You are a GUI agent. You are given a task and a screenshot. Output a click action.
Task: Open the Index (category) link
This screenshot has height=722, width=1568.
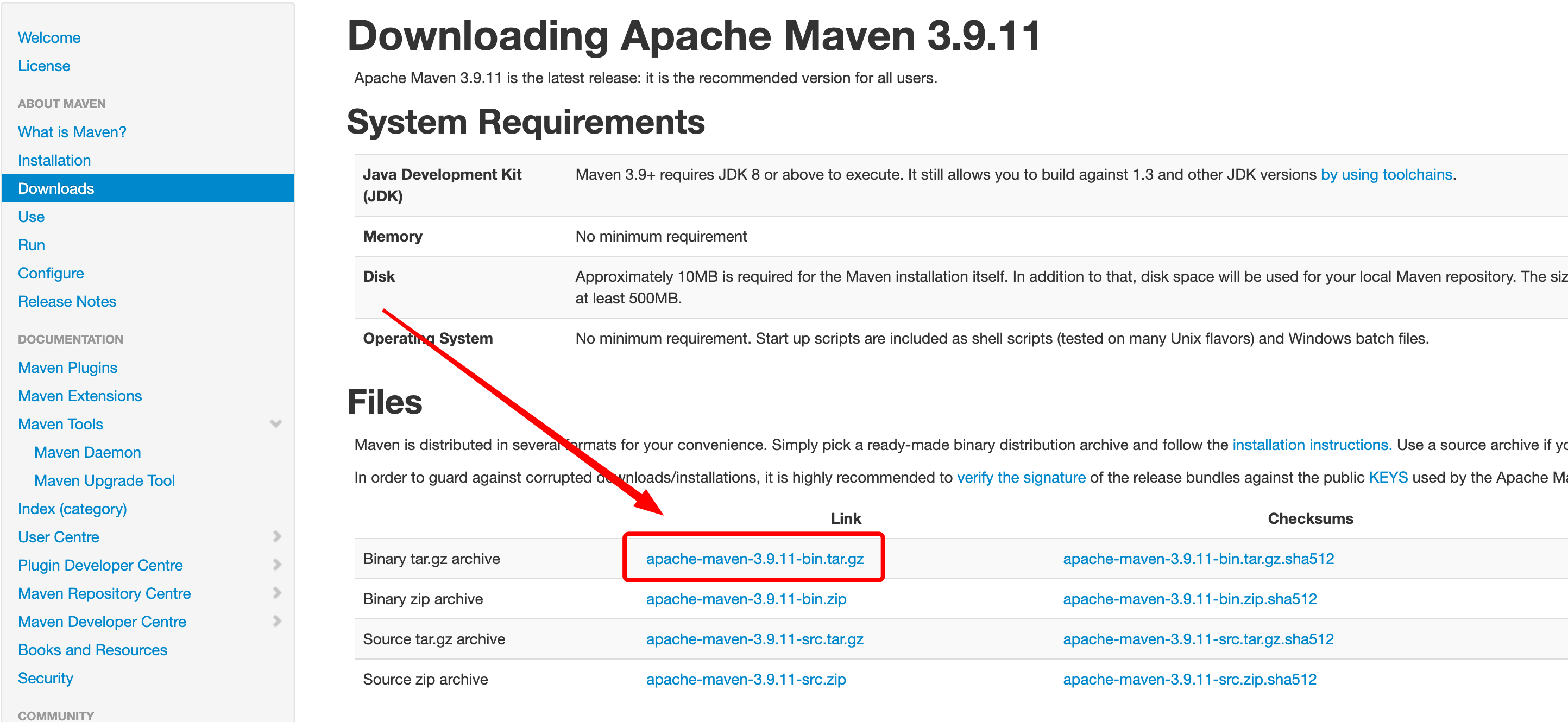[x=72, y=509]
